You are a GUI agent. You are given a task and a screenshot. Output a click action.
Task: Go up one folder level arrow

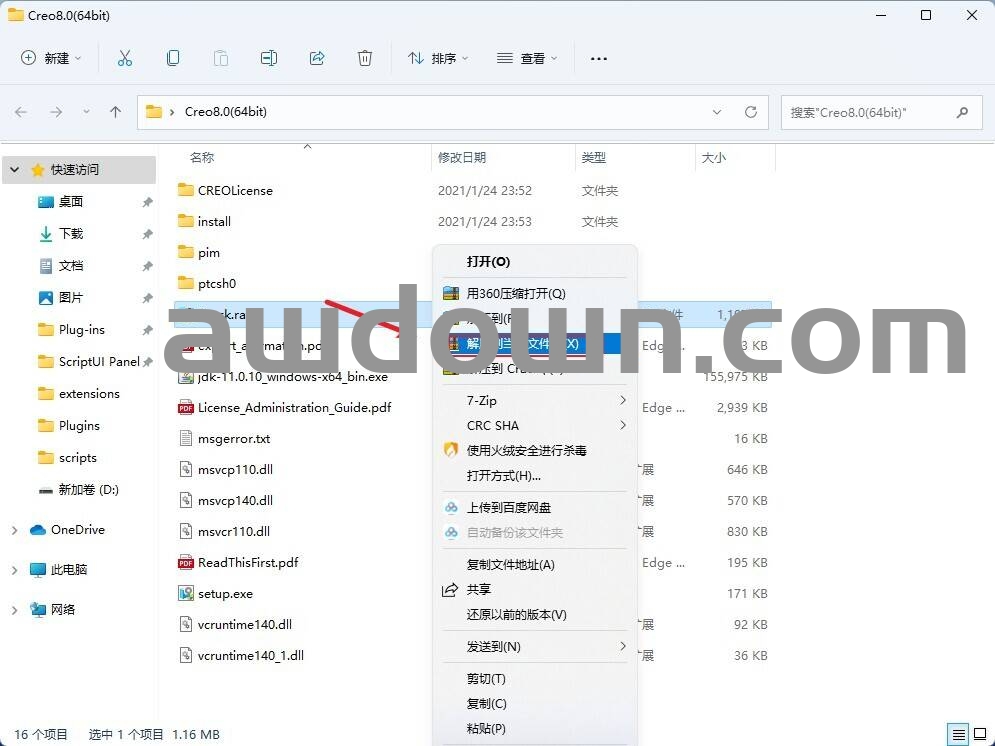[115, 112]
